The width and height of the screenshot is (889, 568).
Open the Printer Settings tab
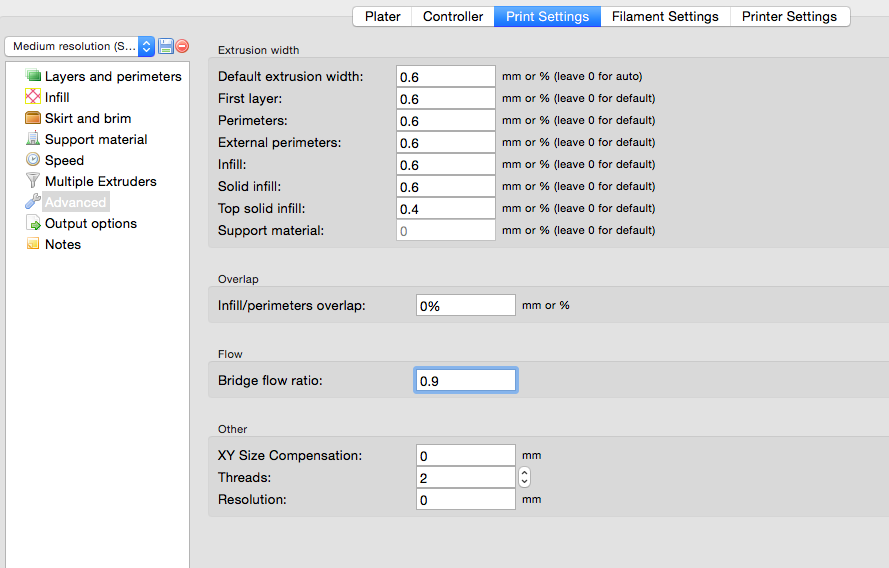[789, 16]
